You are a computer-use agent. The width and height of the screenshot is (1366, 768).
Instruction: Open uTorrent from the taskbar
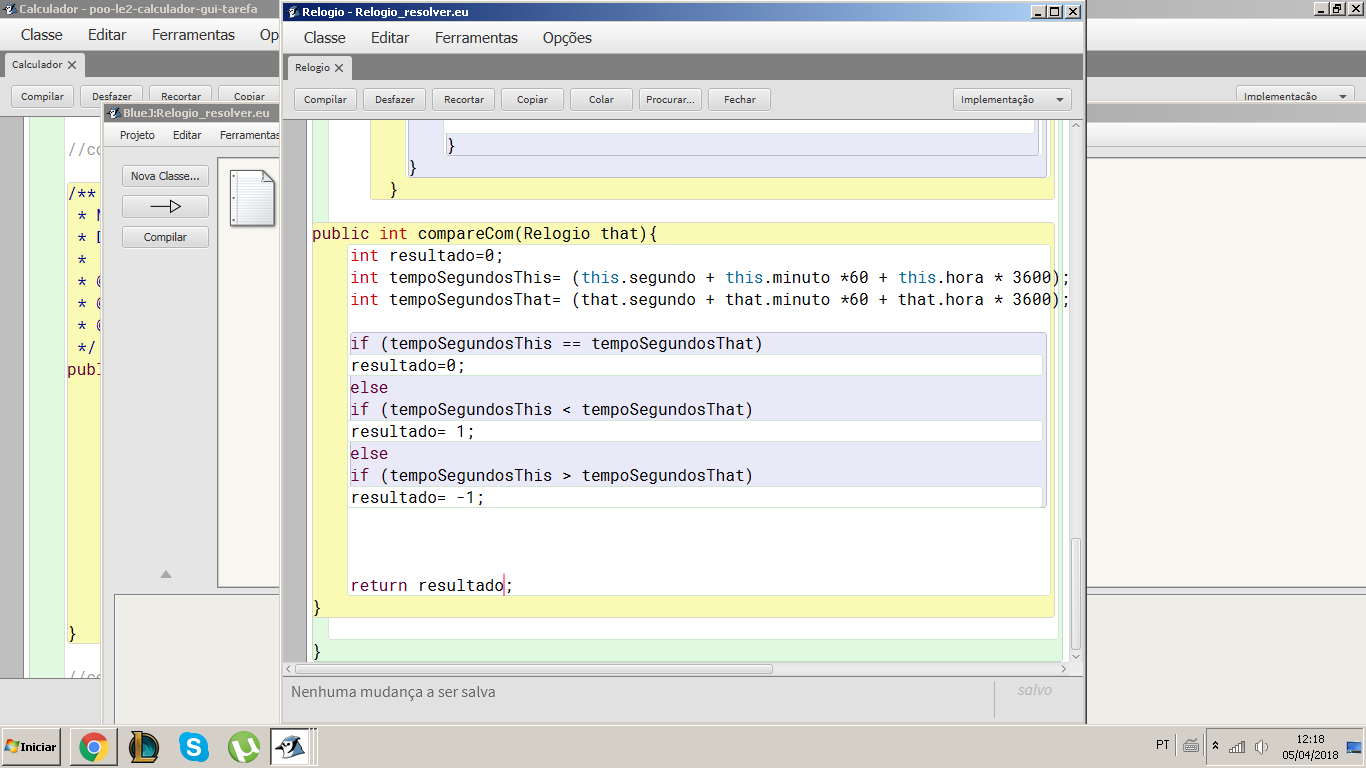coord(244,746)
